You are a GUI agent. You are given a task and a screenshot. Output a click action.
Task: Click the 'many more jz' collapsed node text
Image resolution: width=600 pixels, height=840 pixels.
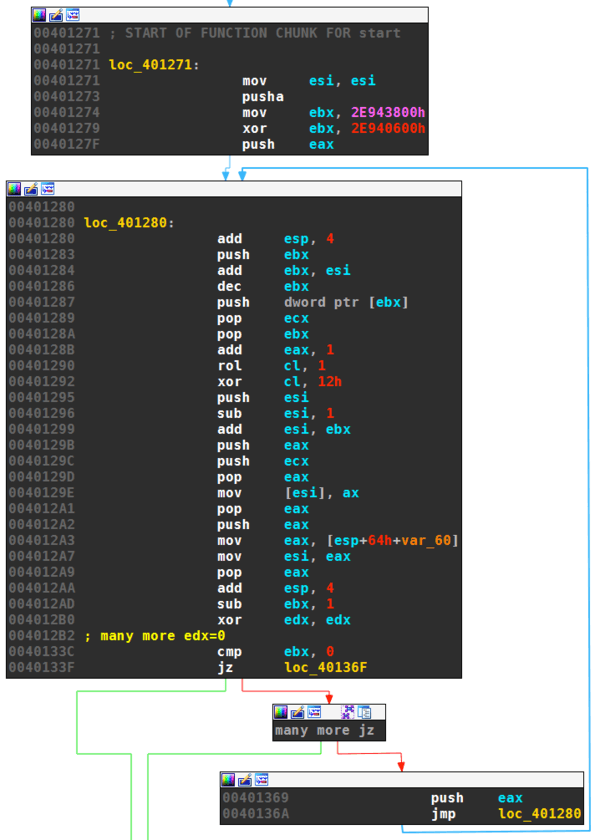[325, 731]
